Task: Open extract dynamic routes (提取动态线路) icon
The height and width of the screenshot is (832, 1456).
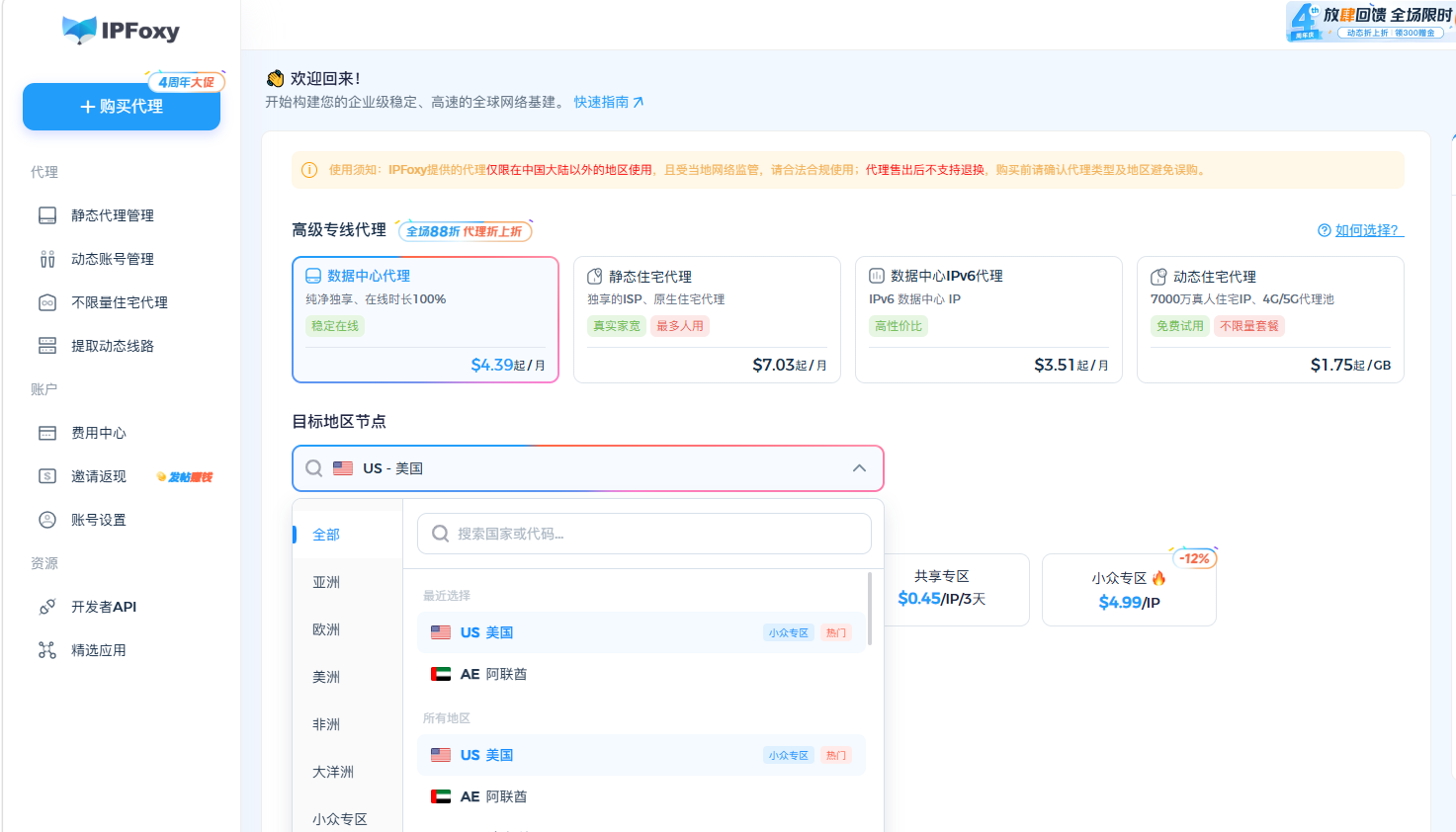Action: pyautogui.click(x=47, y=346)
